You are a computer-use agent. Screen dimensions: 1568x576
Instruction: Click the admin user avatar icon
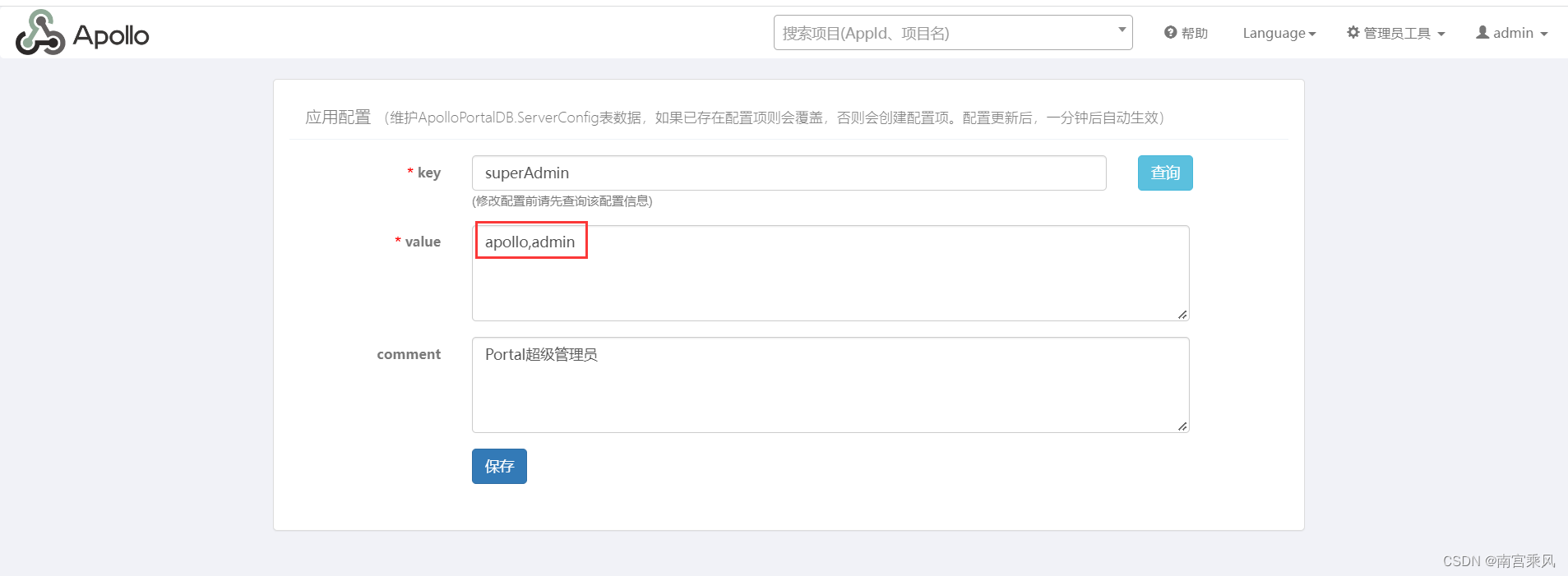[1482, 32]
